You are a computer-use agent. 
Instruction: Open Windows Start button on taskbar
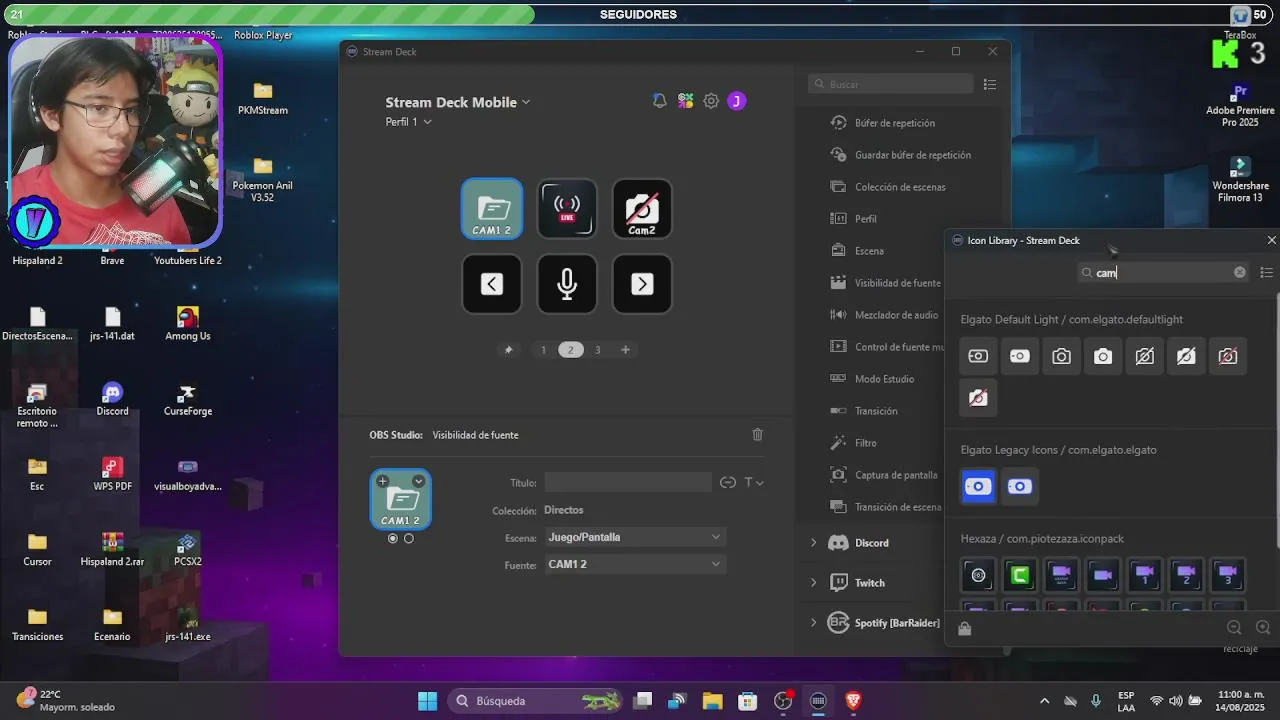(427, 701)
